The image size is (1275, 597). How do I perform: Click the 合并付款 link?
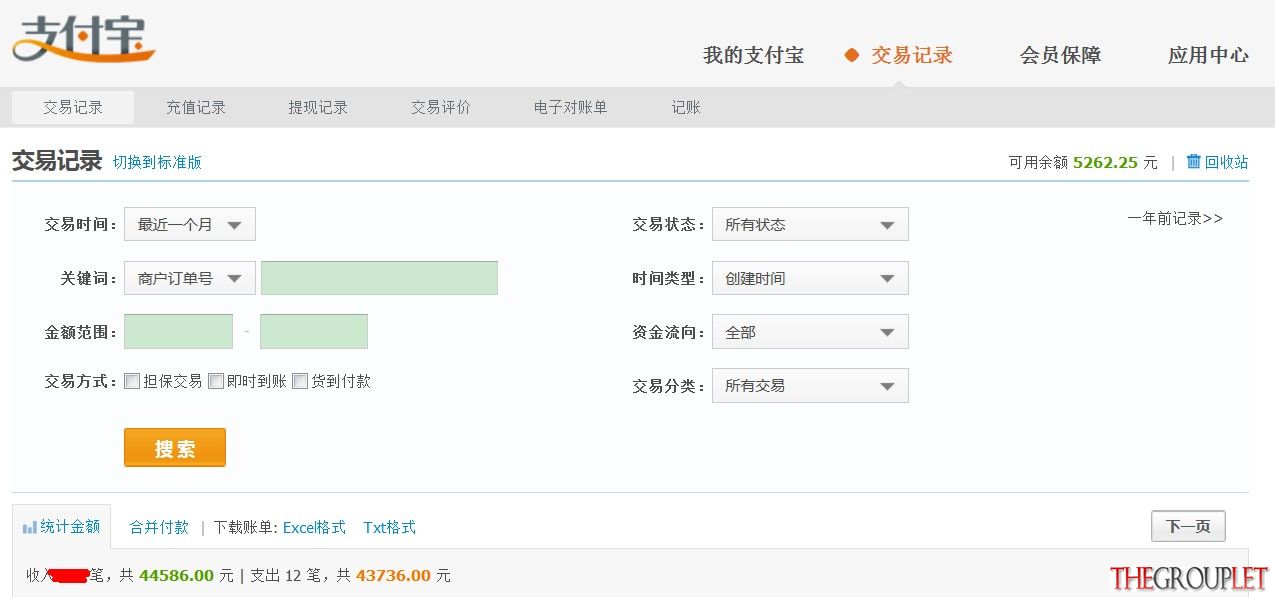click(159, 527)
